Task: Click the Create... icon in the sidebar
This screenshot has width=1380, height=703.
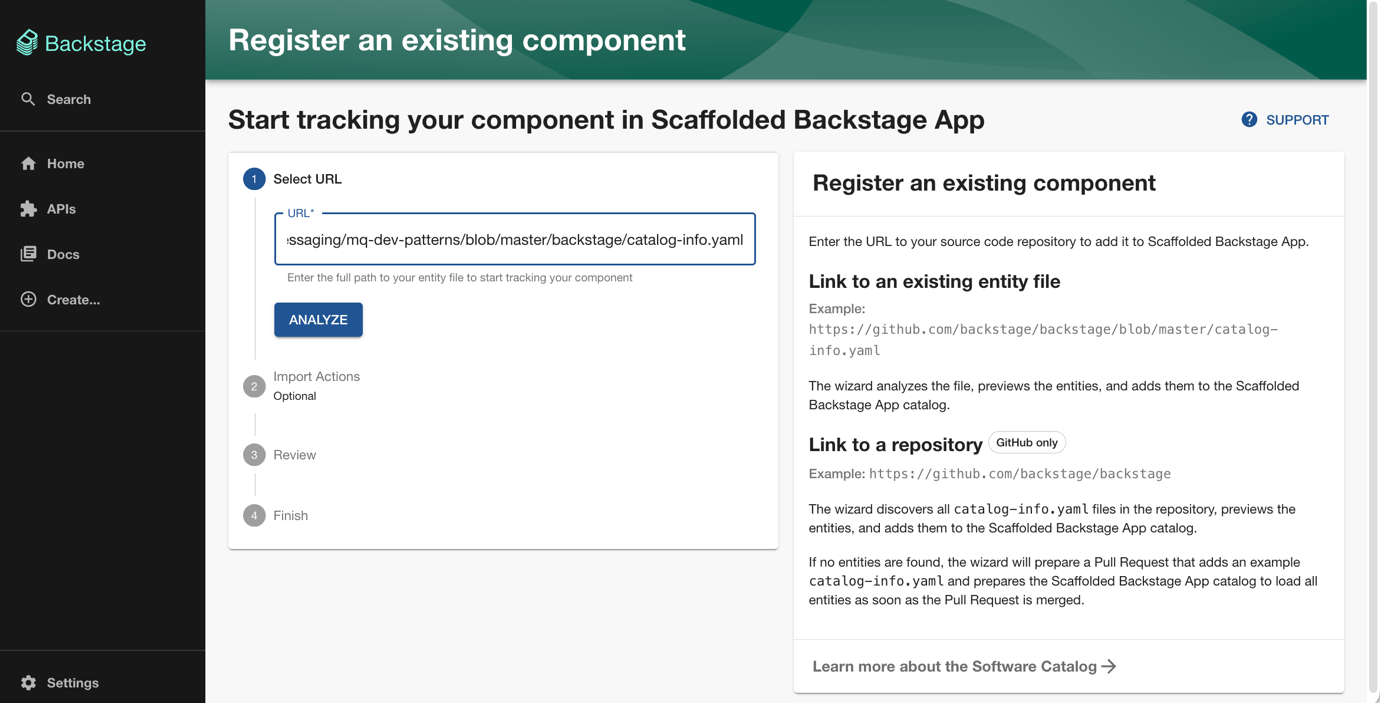Action: pyautogui.click(x=27, y=299)
